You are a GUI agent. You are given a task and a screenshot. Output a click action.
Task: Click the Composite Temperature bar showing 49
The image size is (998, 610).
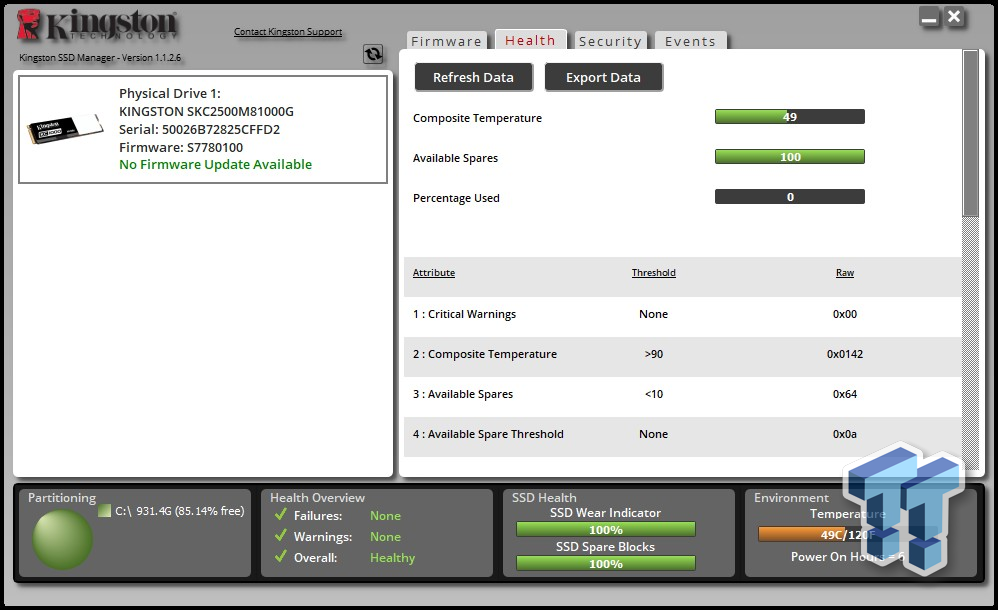click(x=789, y=117)
